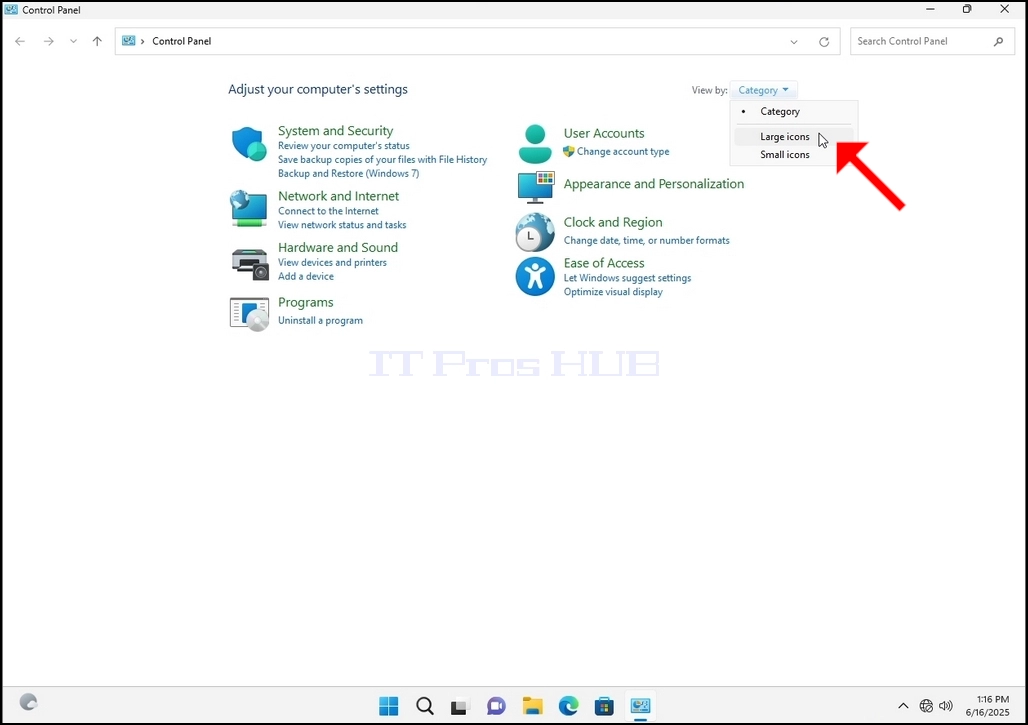Open the Ease of Access heading link

pyautogui.click(x=604, y=263)
